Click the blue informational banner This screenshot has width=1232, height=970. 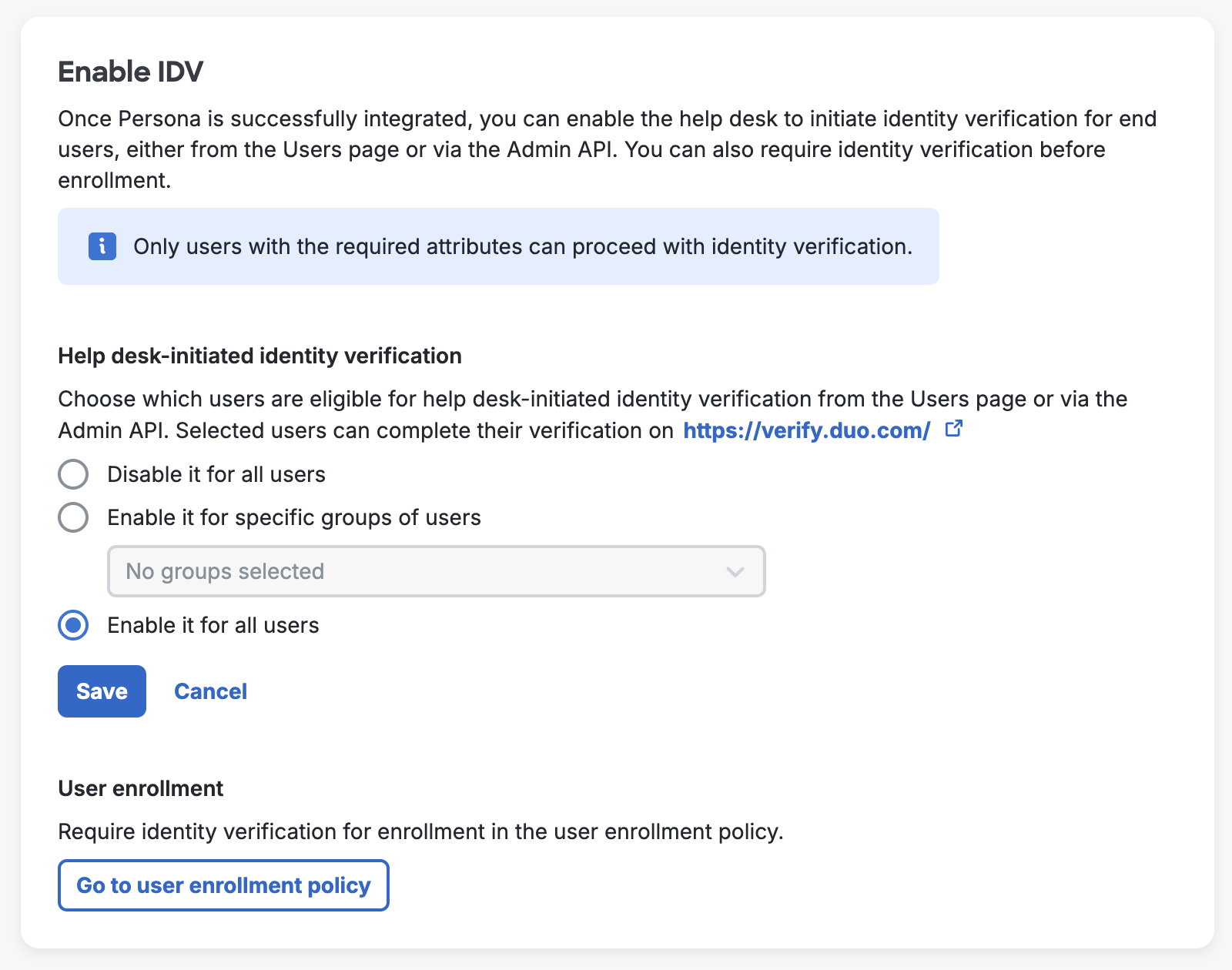[x=498, y=246]
